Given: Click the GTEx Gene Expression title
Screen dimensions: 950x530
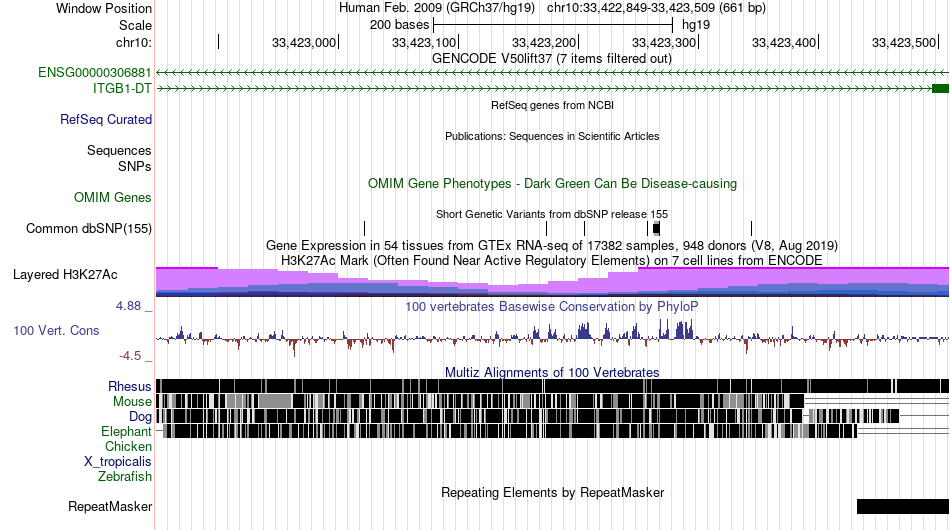Looking at the screenshot, I should (552, 246).
